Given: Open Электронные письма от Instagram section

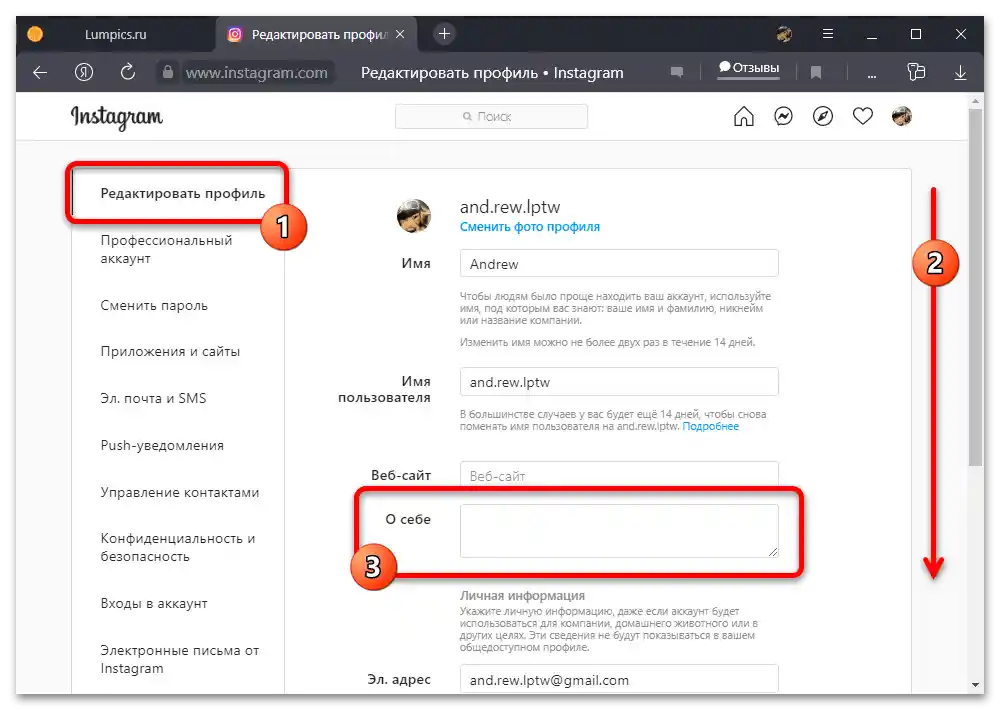Looking at the screenshot, I should point(179,659).
